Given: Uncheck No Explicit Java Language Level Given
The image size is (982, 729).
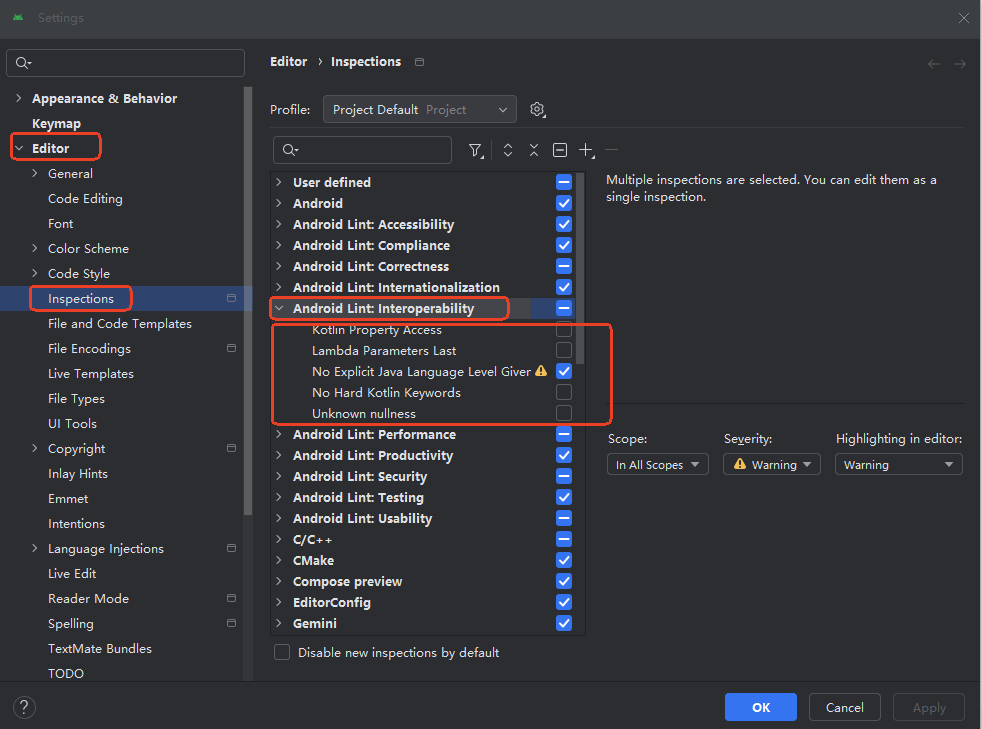Looking at the screenshot, I should [564, 371].
